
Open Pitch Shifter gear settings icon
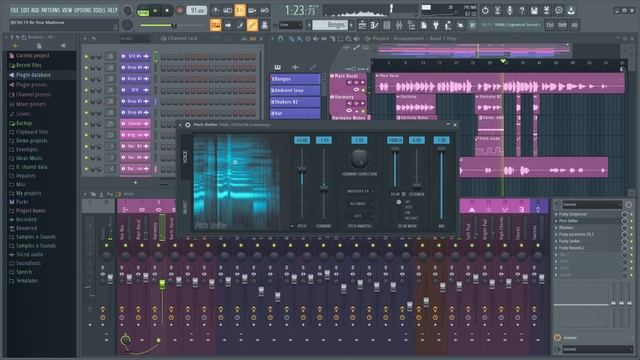click(188, 124)
